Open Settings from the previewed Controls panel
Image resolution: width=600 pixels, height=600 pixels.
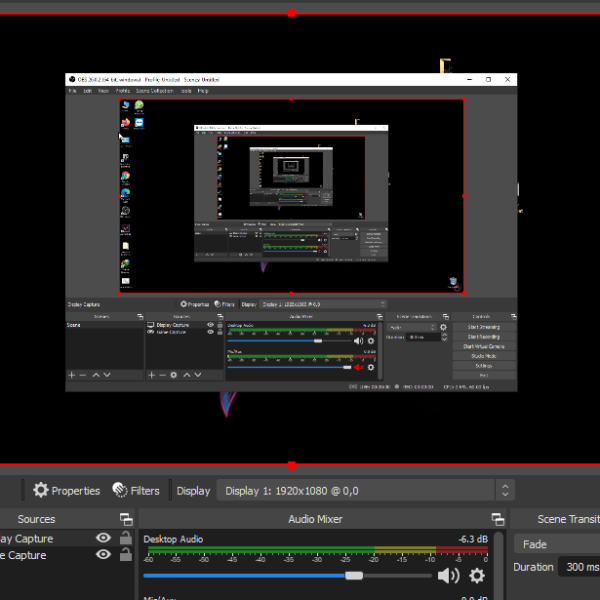point(484,365)
